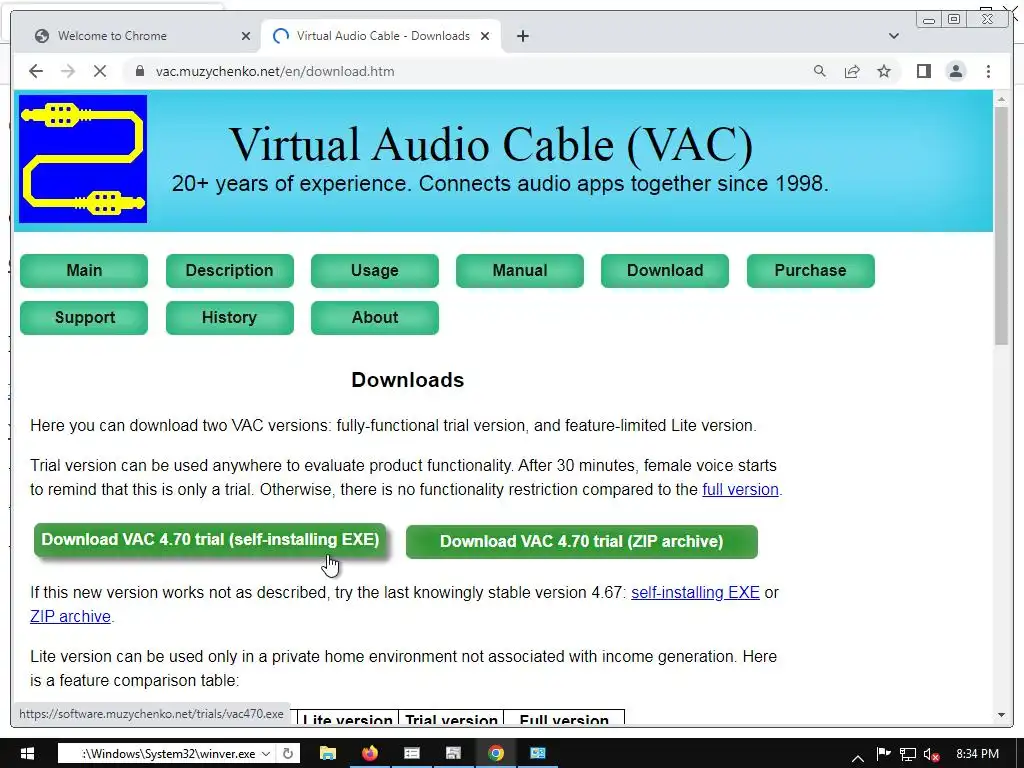Click the notification flag tray icon
1024x768 pixels.
pyautogui.click(x=884, y=754)
